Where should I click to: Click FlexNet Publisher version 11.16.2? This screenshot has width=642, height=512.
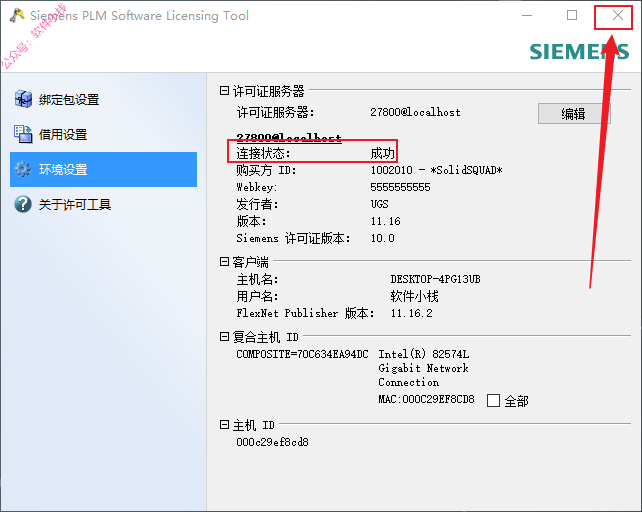tap(411, 313)
